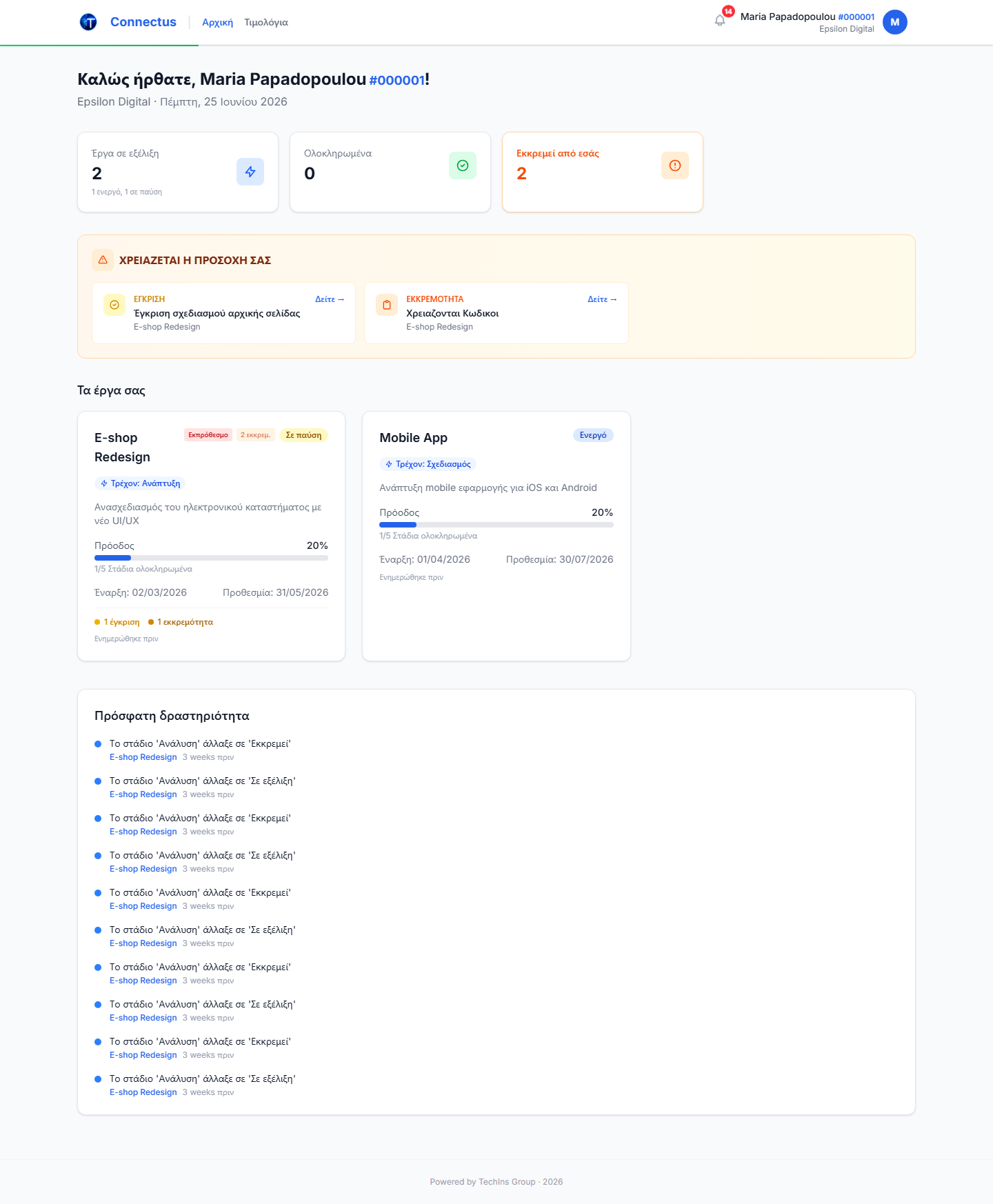Click client number #000001 in the welcome heading

pyautogui.click(x=397, y=80)
